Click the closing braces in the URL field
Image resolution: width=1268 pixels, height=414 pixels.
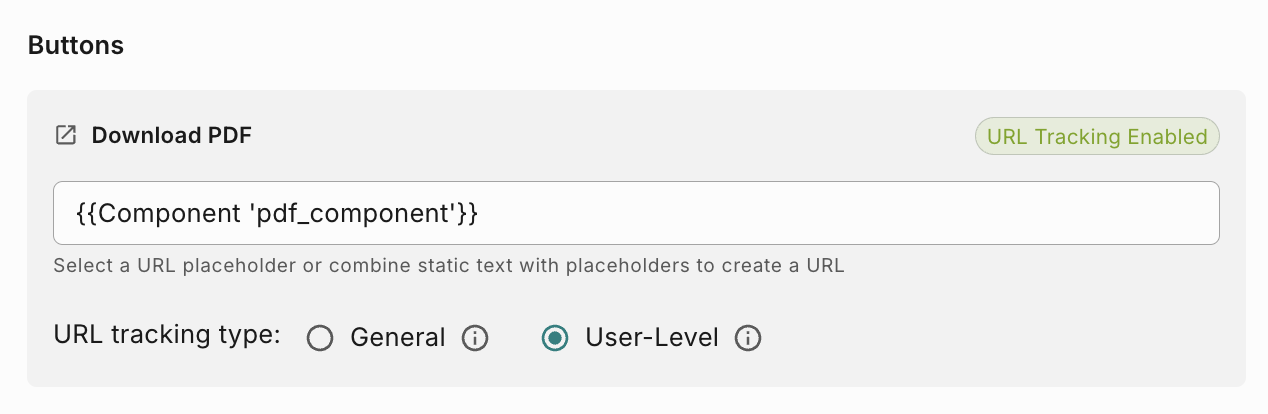[468, 213]
